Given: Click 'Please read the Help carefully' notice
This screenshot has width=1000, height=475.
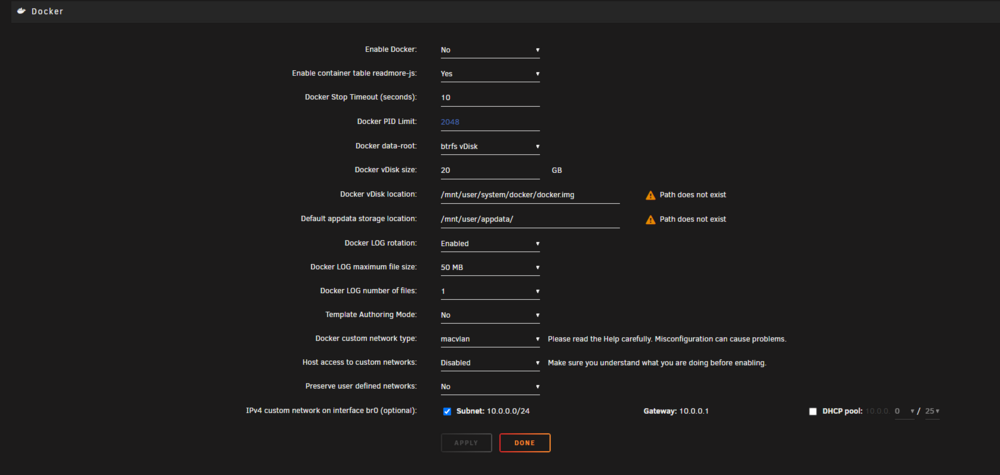Looking at the screenshot, I should (x=667, y=339).
